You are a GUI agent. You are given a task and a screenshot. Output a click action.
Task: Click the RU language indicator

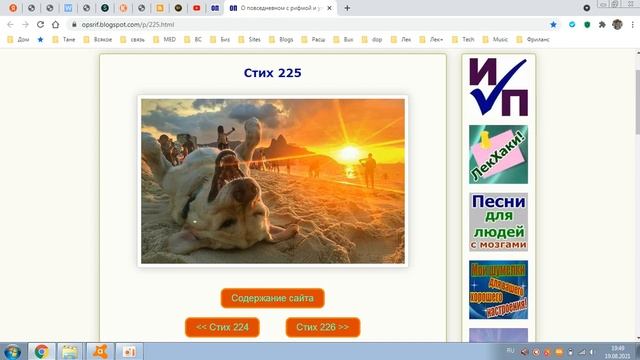[510, 351]
